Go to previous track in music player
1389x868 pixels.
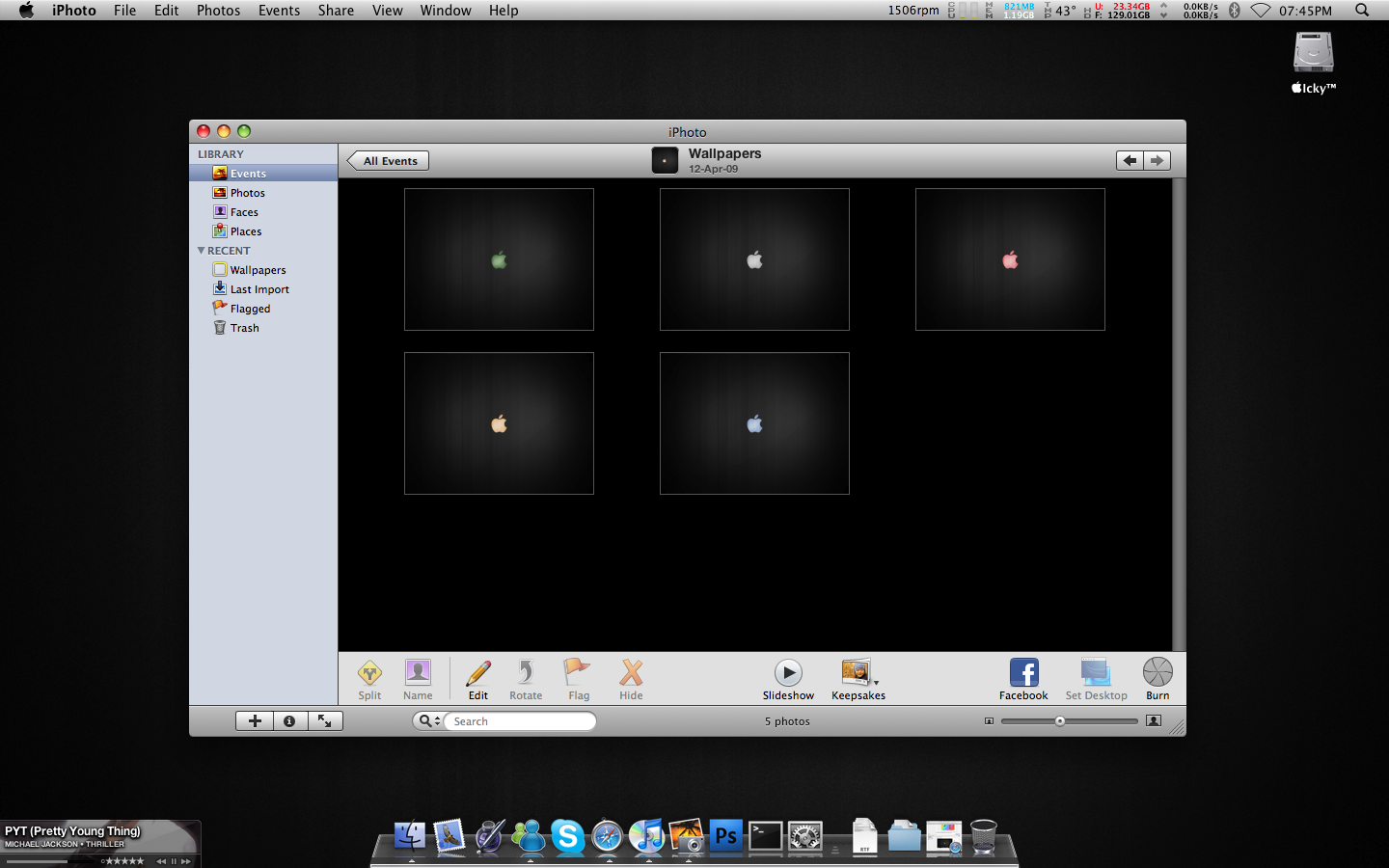coord(161,861)
